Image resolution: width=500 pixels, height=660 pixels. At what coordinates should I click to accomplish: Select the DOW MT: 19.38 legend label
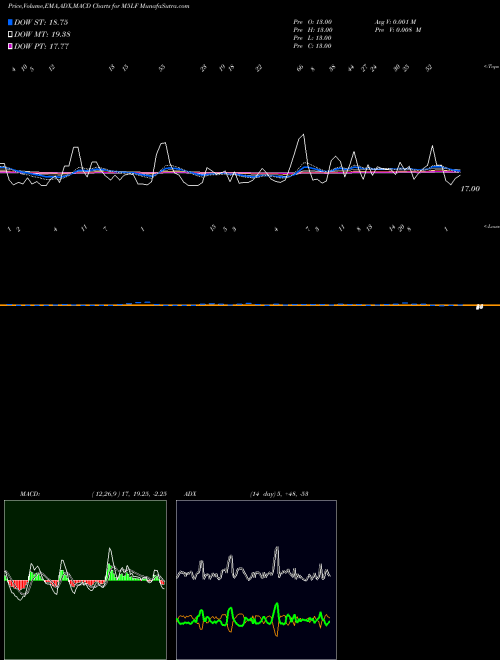coord(42,35)
